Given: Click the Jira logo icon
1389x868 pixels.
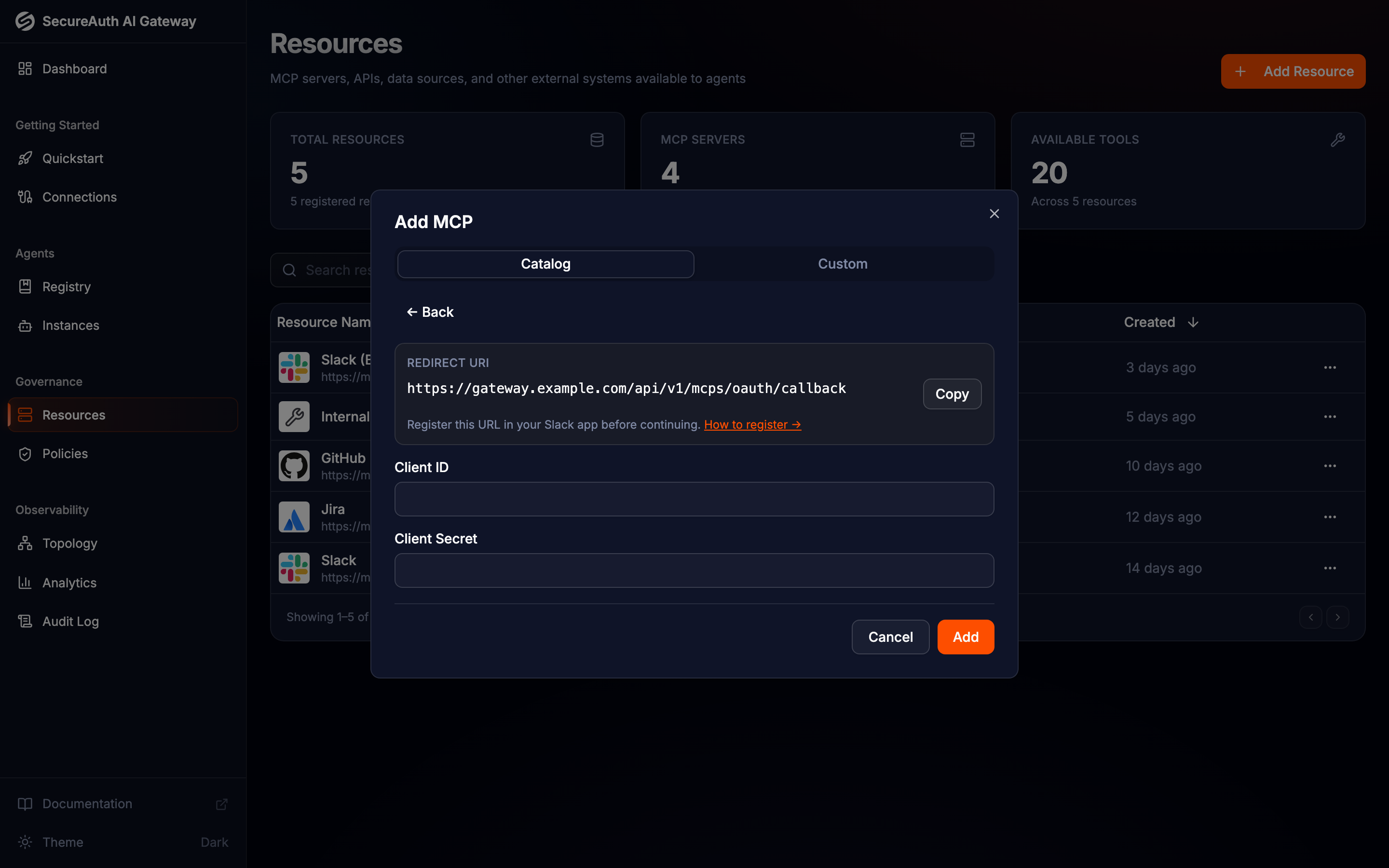Looking at the screenshot, I should click(x=294, y=517).
